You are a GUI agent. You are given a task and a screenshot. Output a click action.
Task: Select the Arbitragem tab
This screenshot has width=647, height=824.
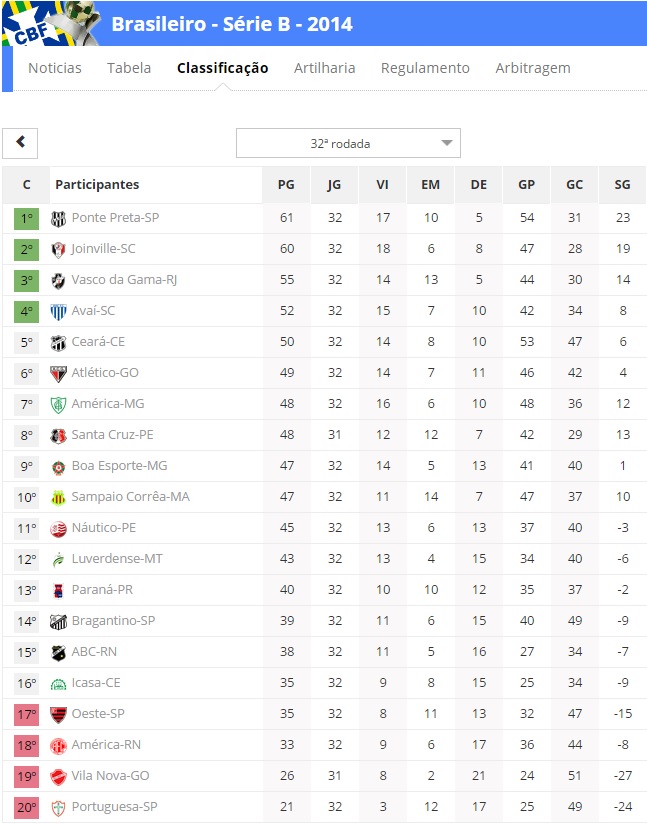(533, 68)
